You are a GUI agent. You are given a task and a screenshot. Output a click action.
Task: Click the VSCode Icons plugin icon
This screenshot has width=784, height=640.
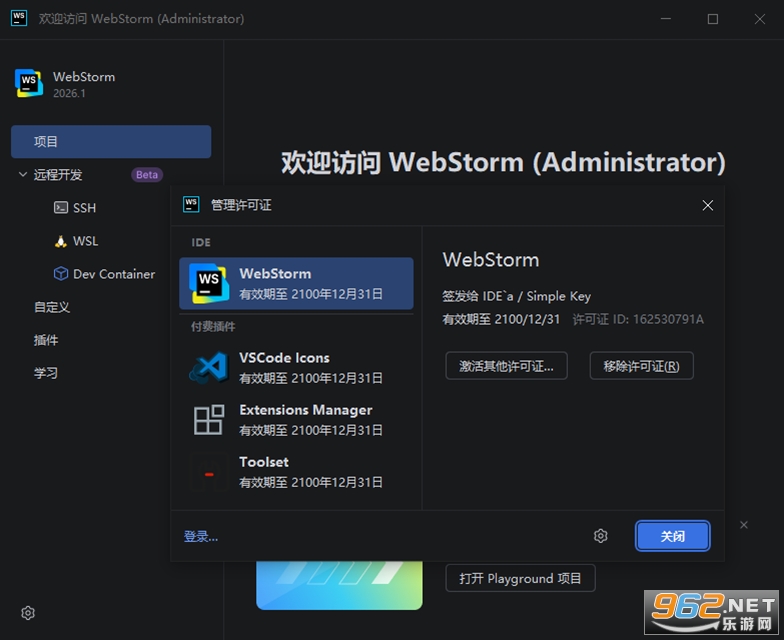click(209, 368)
